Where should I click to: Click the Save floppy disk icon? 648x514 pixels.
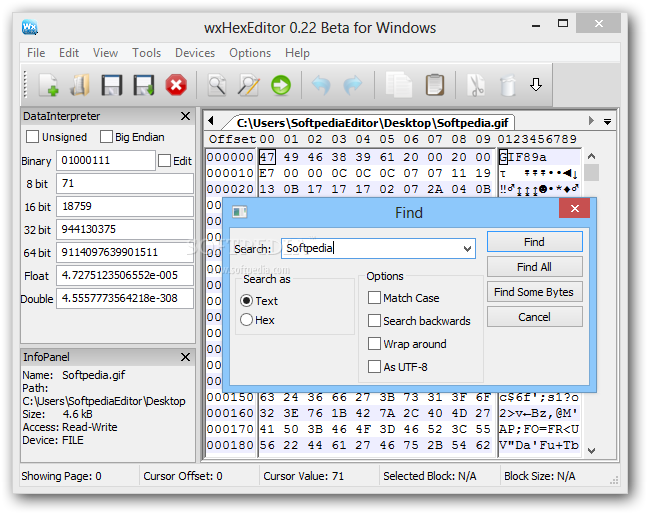[112, 85]
